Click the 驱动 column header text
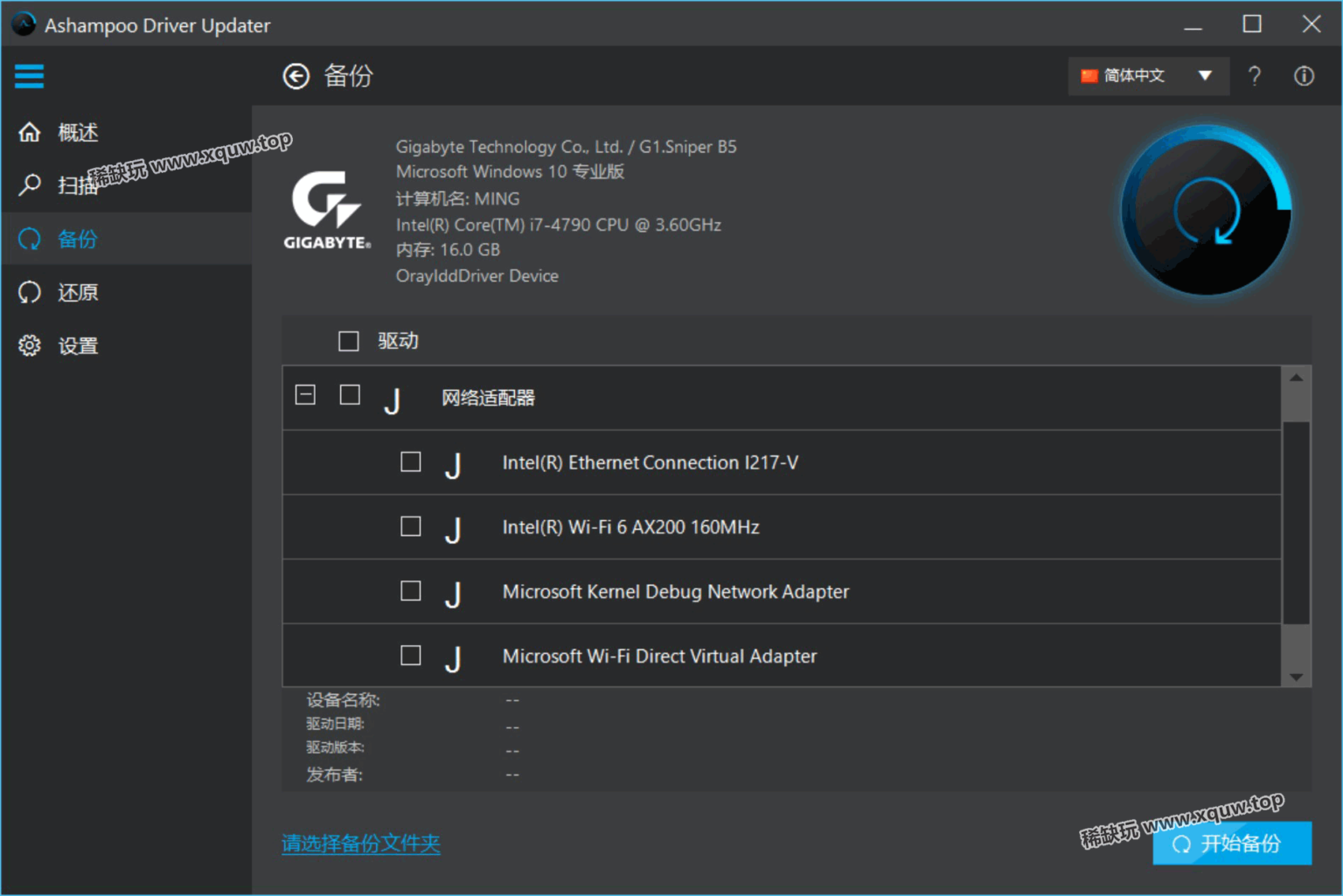Screen dimensions: 1343x896 point(398,341)
